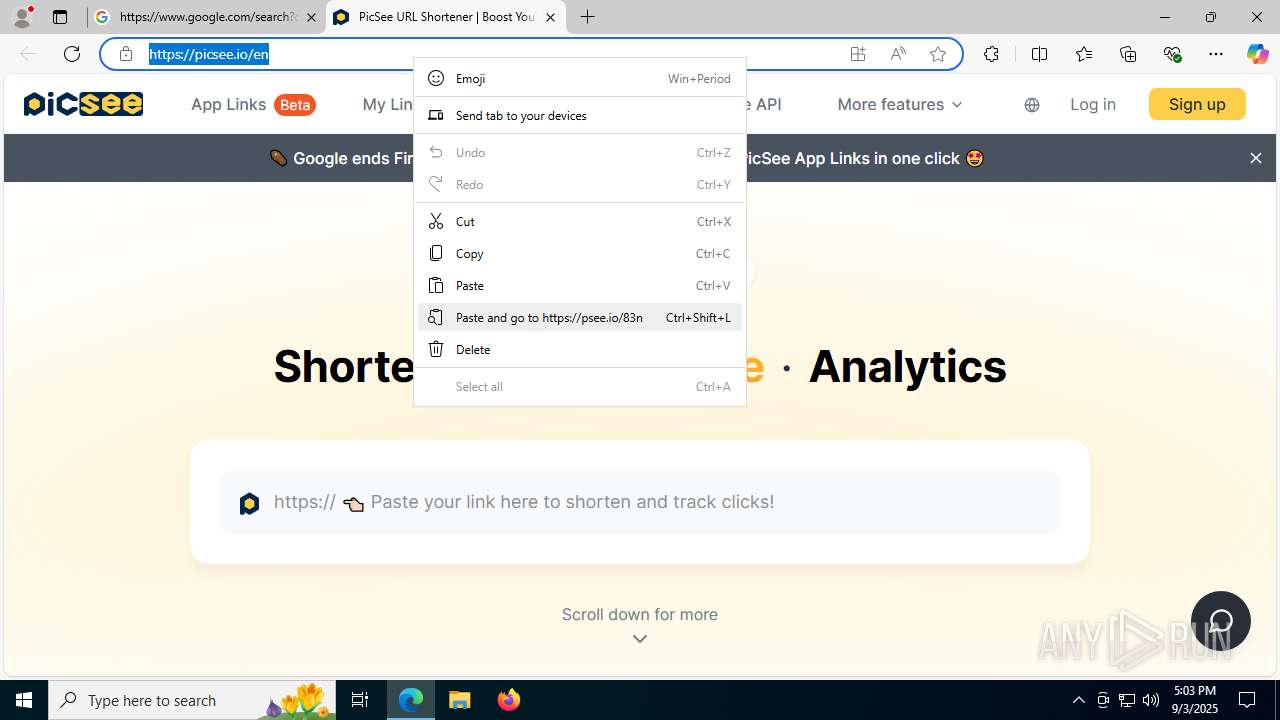Open the Windows Start menu
This screenshot has width=1280, height=720.
[x=24, y=700]
